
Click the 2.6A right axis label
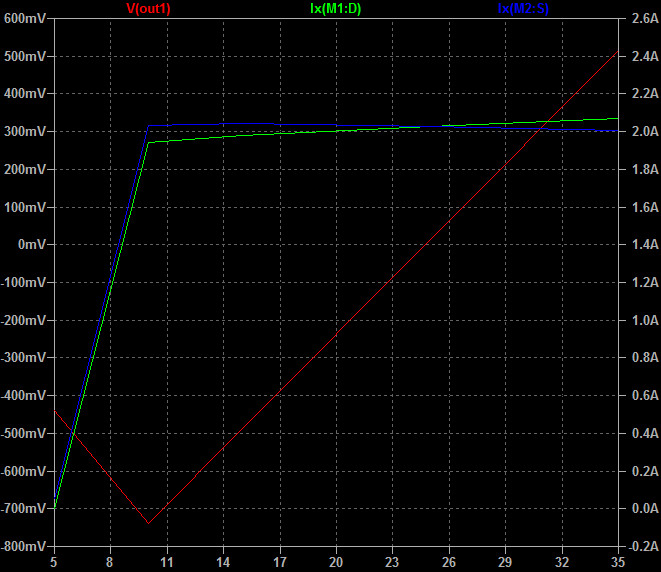tap(645, 19)
